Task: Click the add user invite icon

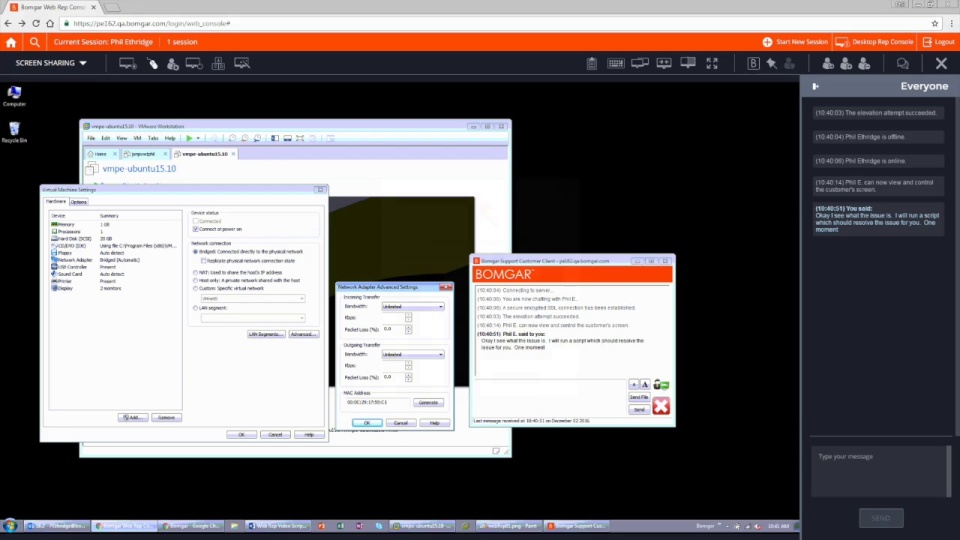Action: [x=846, y=64]
